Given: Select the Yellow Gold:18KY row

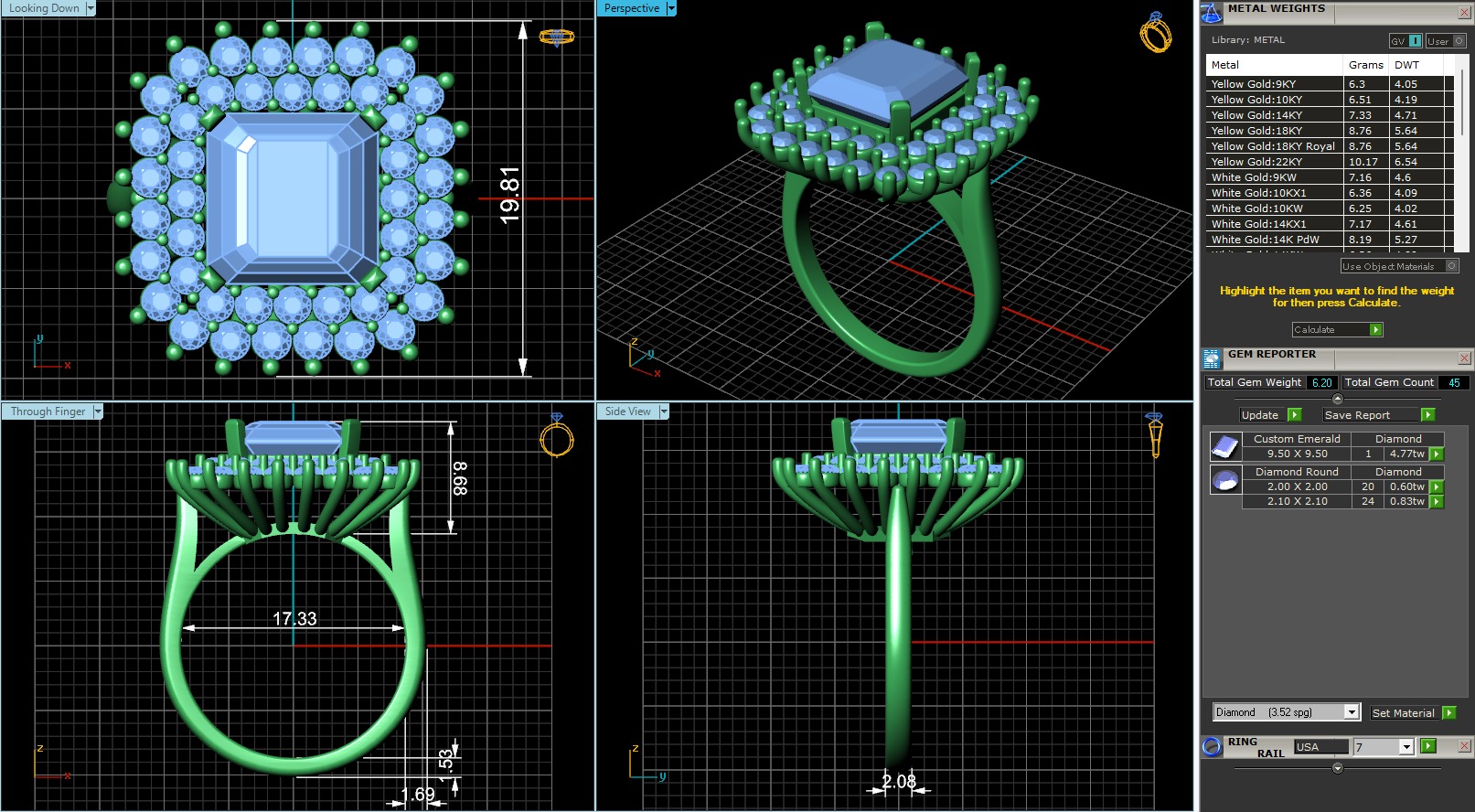Looking at the screenshot, I should [x=1331, y=131].
